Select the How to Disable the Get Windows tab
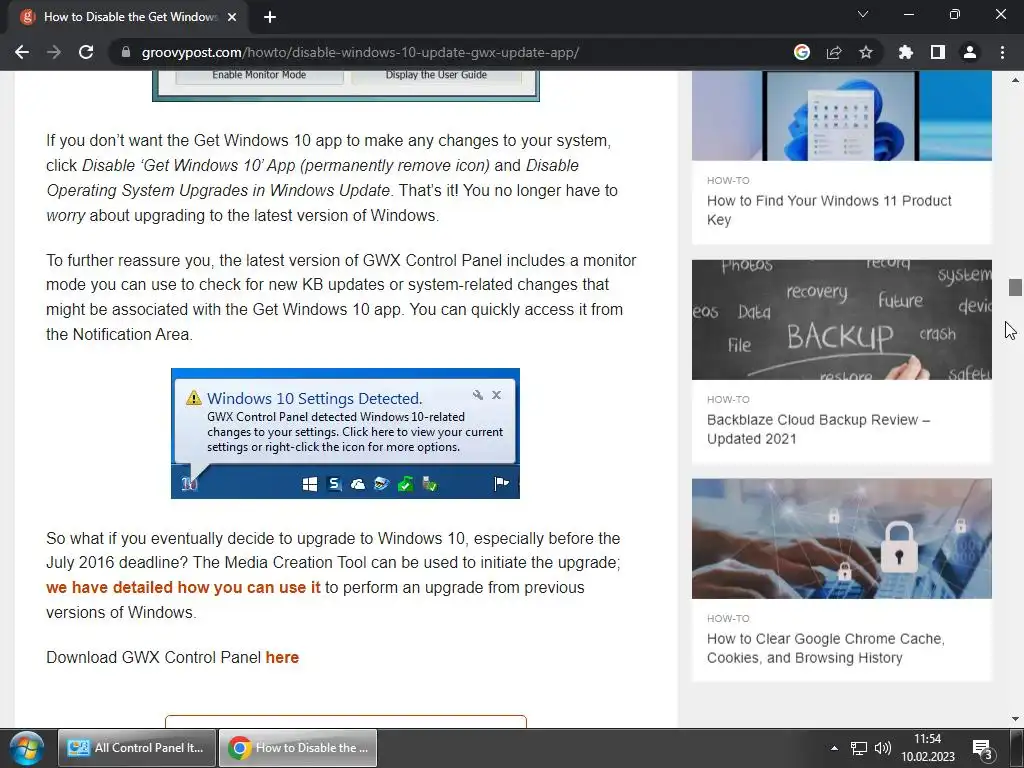This screenshot has width=1024, height=768. tap(128, 17)
